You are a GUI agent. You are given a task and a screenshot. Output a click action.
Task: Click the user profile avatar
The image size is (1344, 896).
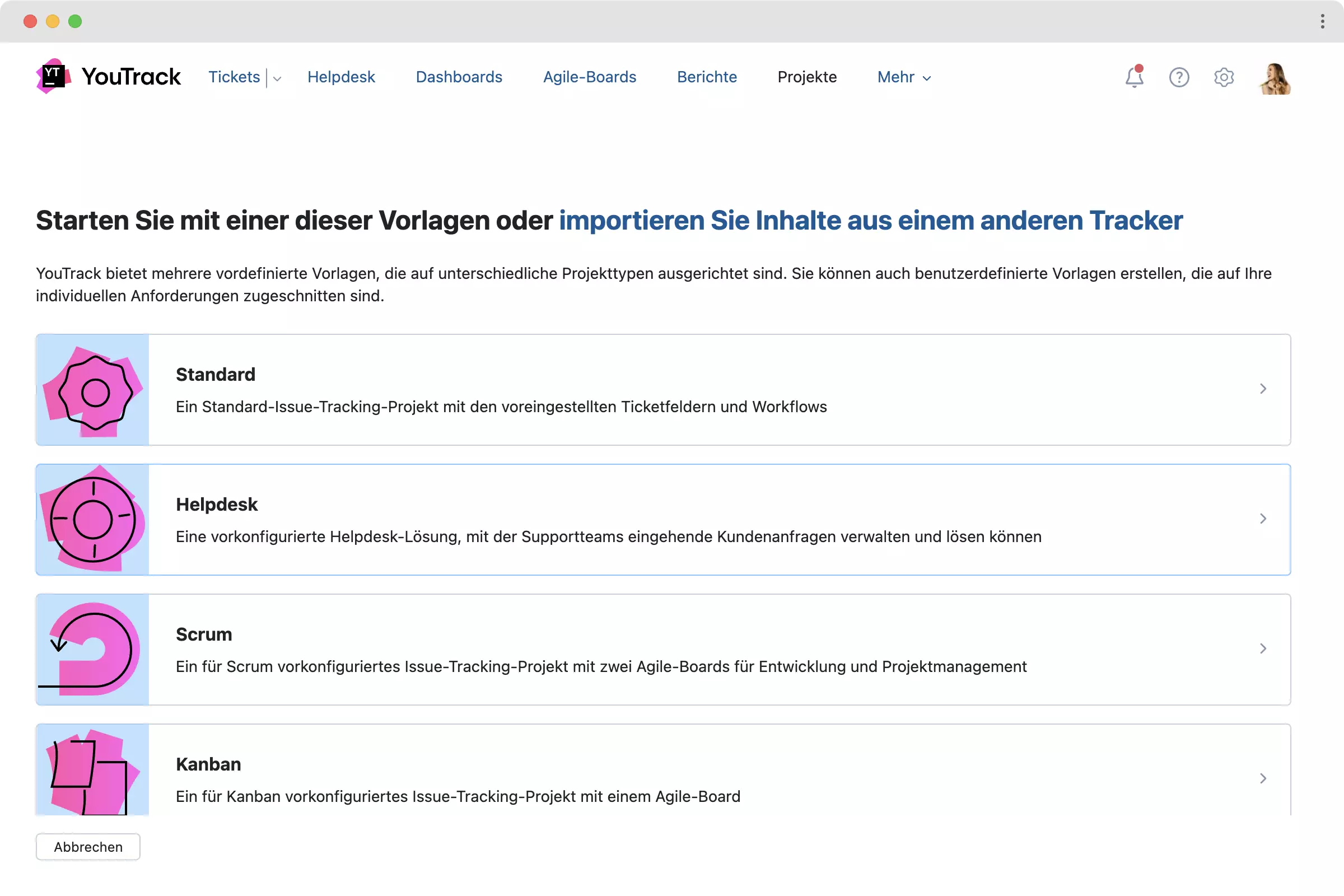pos(1275,78)
